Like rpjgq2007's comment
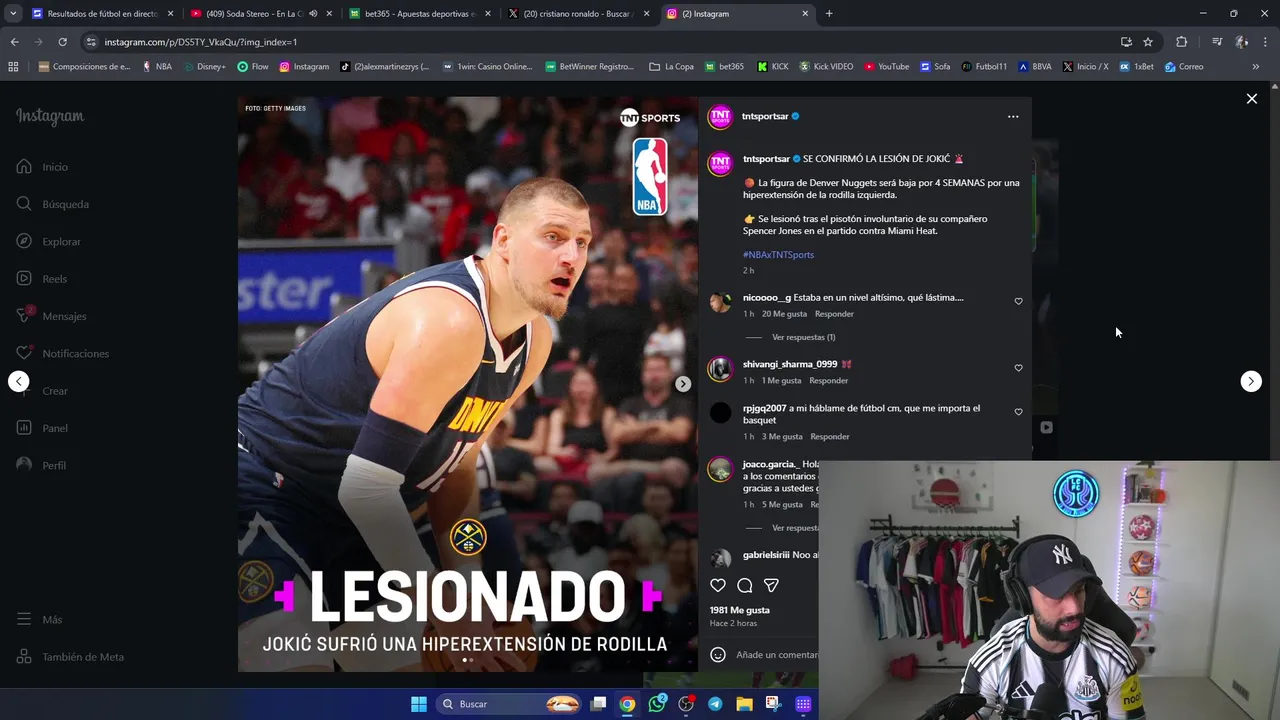This screenshot has width=1280, height=720. pos(1018,412)
